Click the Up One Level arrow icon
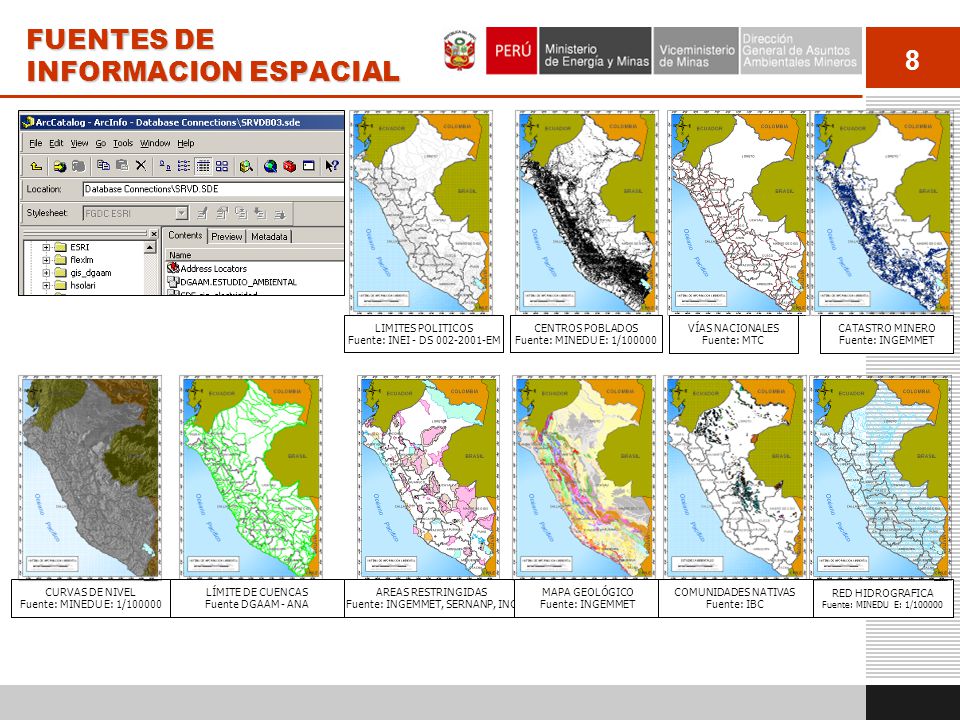960x720 pixels. tap(36, 166)
